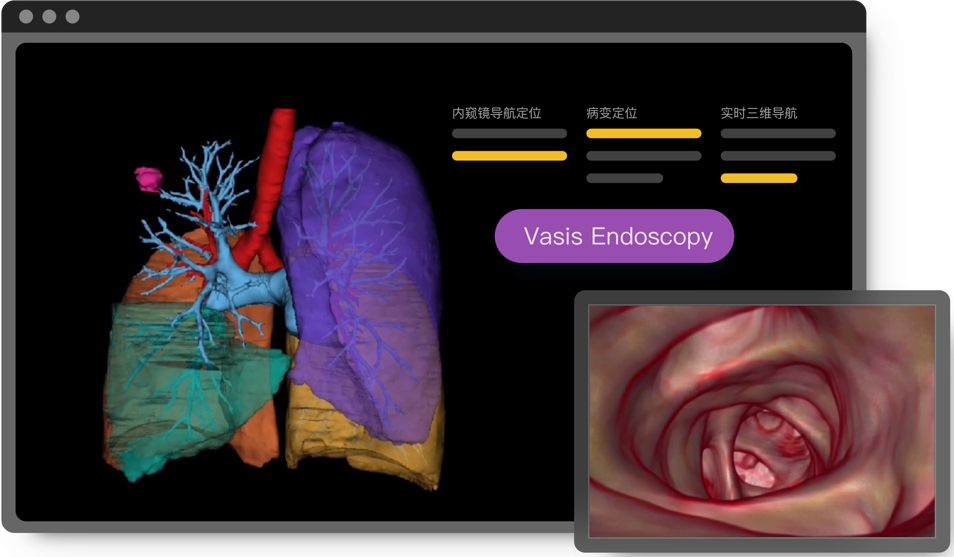This screenshot has height=557, width=954.
Task: Click the yellow bar under 内窥镜导航定位
Action: click(509, 156)
